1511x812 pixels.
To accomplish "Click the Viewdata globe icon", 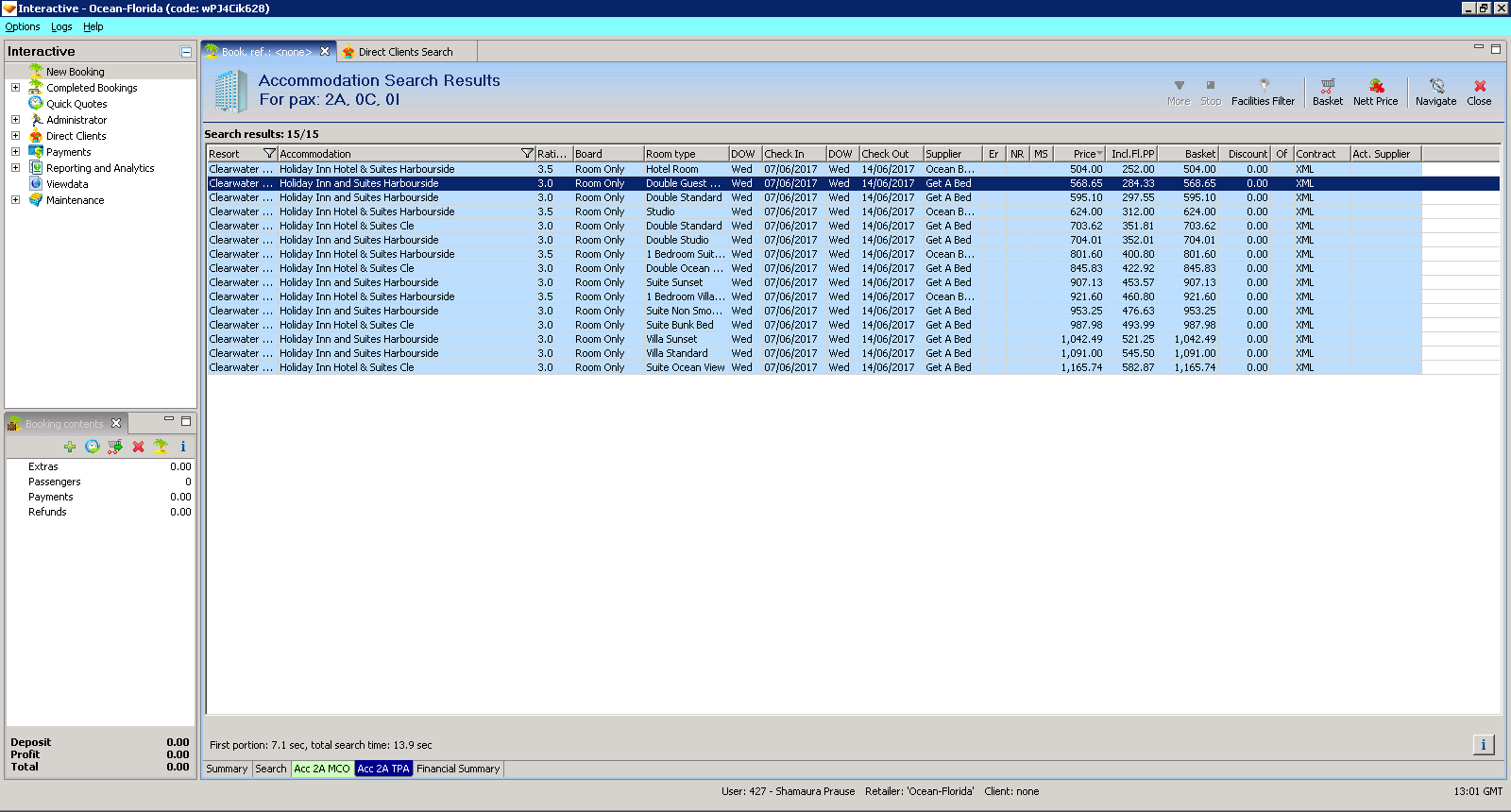I will (36, 184).
